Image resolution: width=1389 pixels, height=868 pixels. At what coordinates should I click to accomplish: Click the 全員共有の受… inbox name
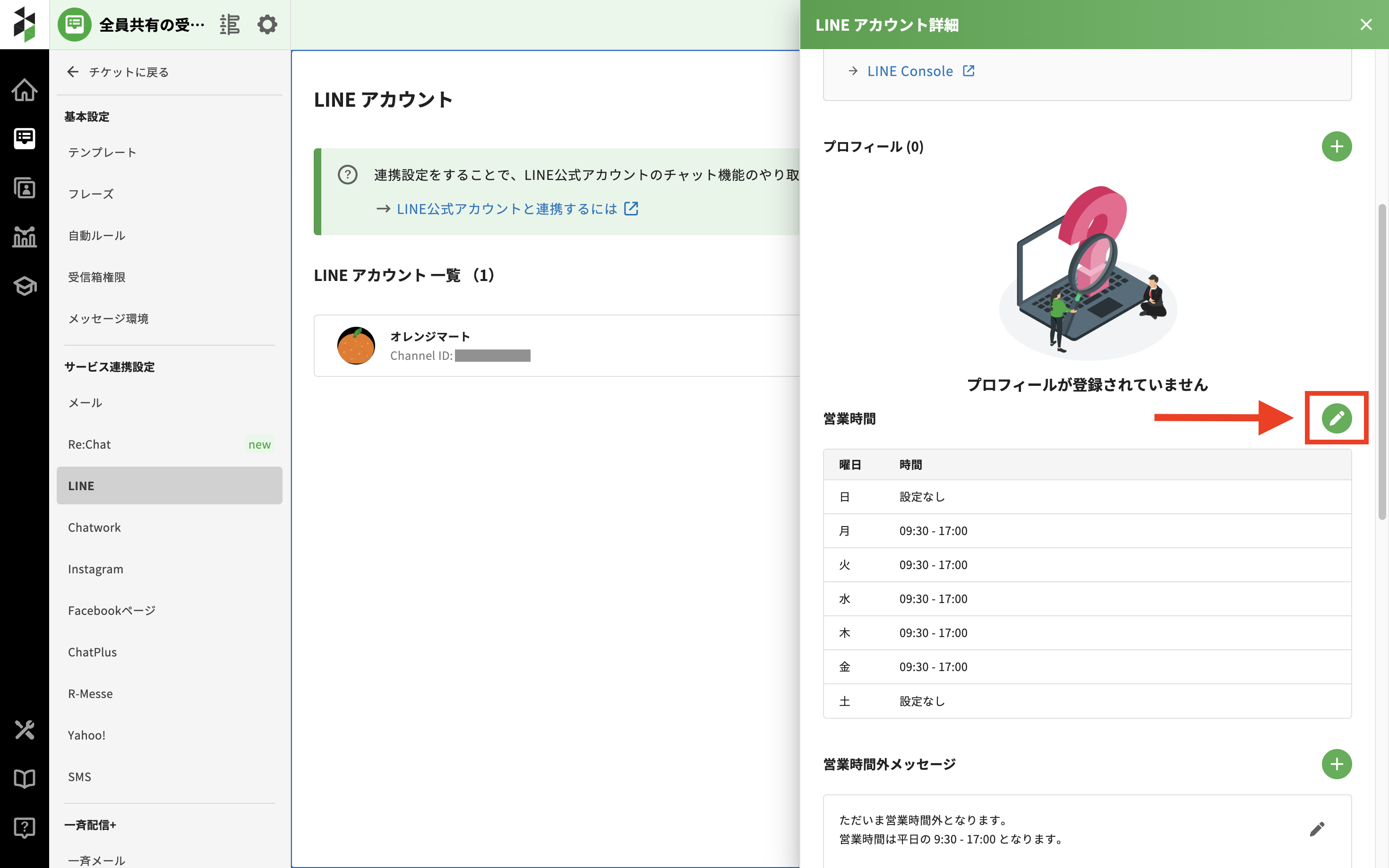tap(152, 25)
